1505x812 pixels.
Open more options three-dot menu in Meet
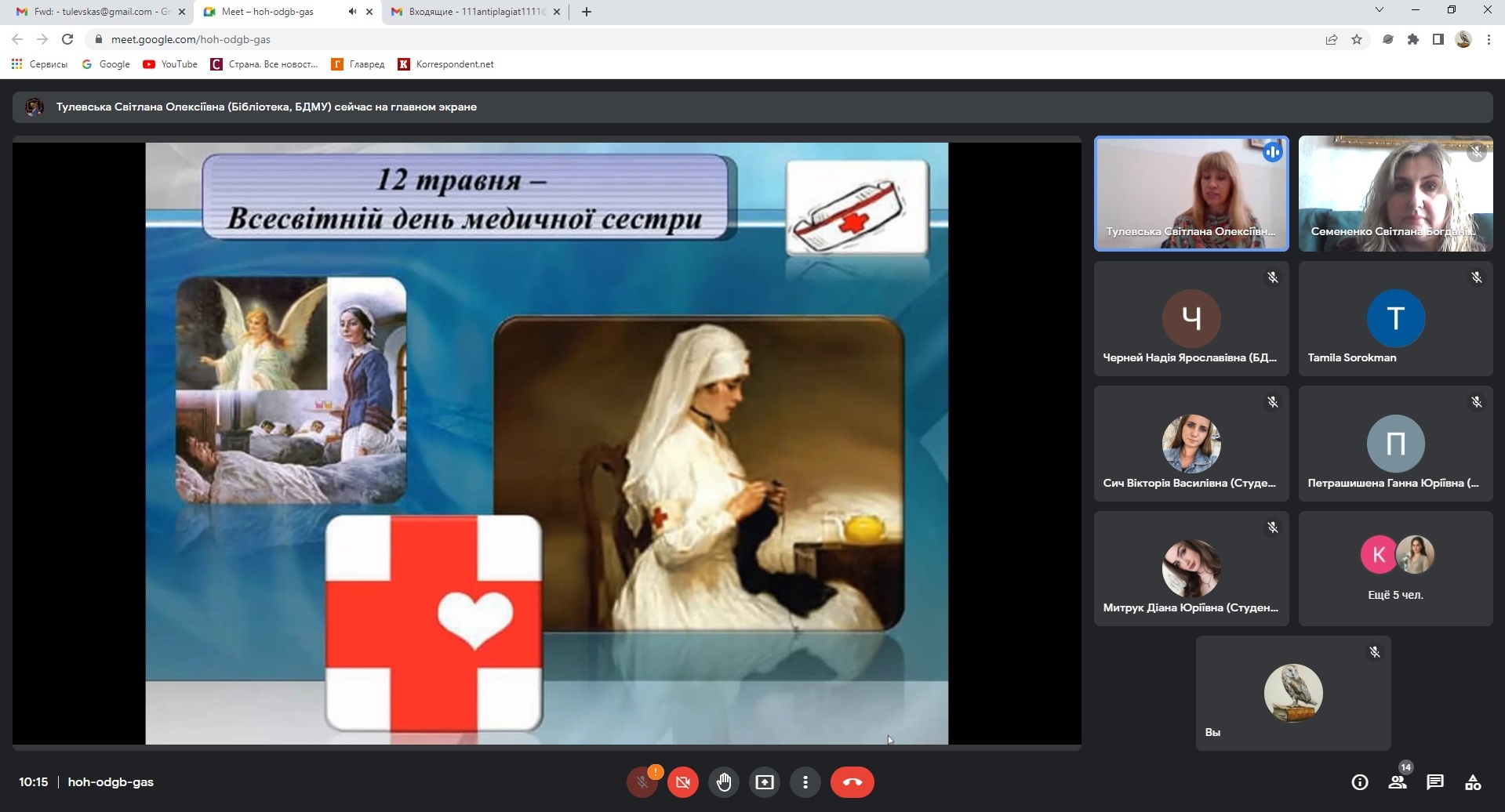[x=805, y=782]
